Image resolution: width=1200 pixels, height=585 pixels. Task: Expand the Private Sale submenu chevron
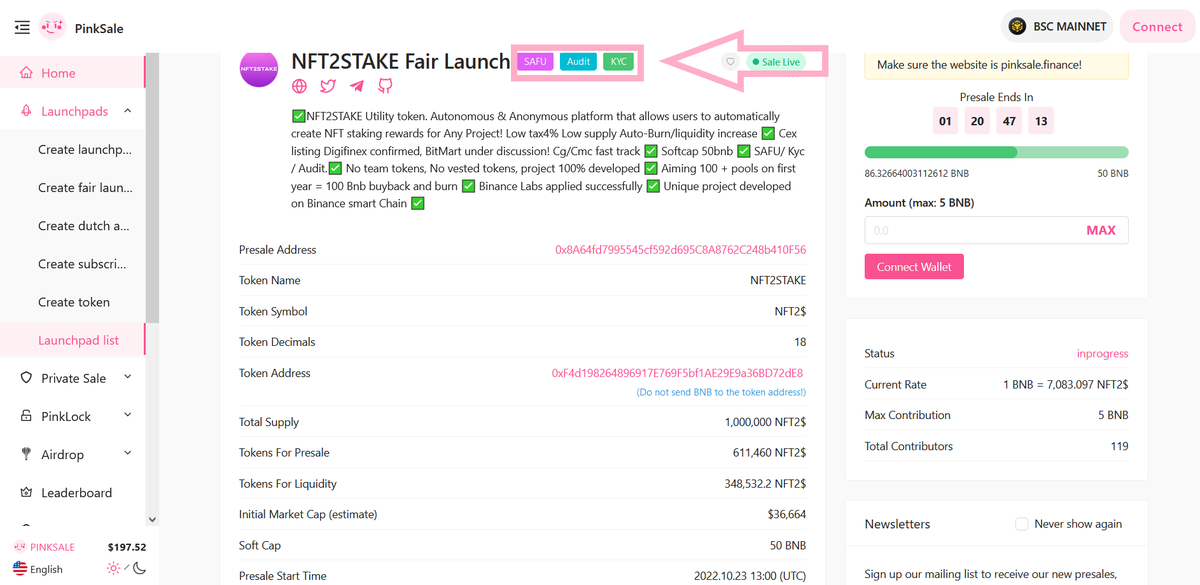click(128, 378)
